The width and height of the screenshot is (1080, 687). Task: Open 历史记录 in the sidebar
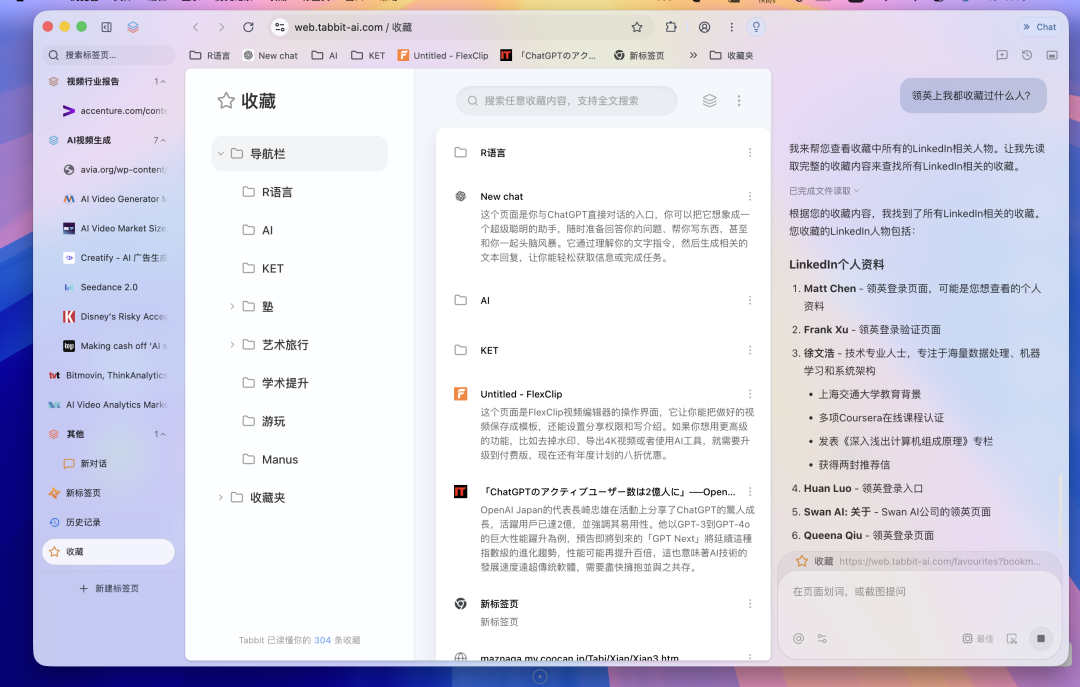(108, 522)
